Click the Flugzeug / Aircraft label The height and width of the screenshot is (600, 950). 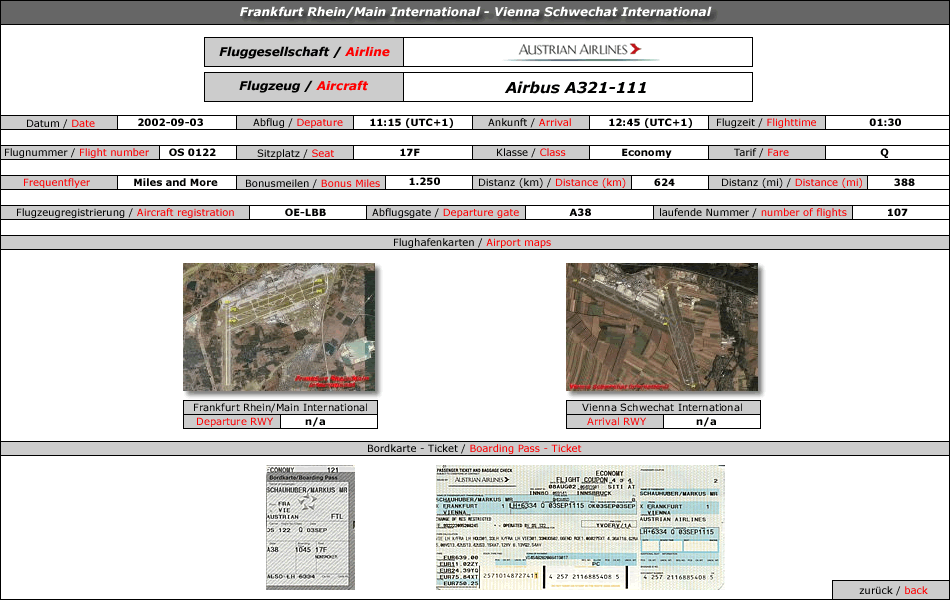(304, 86)
